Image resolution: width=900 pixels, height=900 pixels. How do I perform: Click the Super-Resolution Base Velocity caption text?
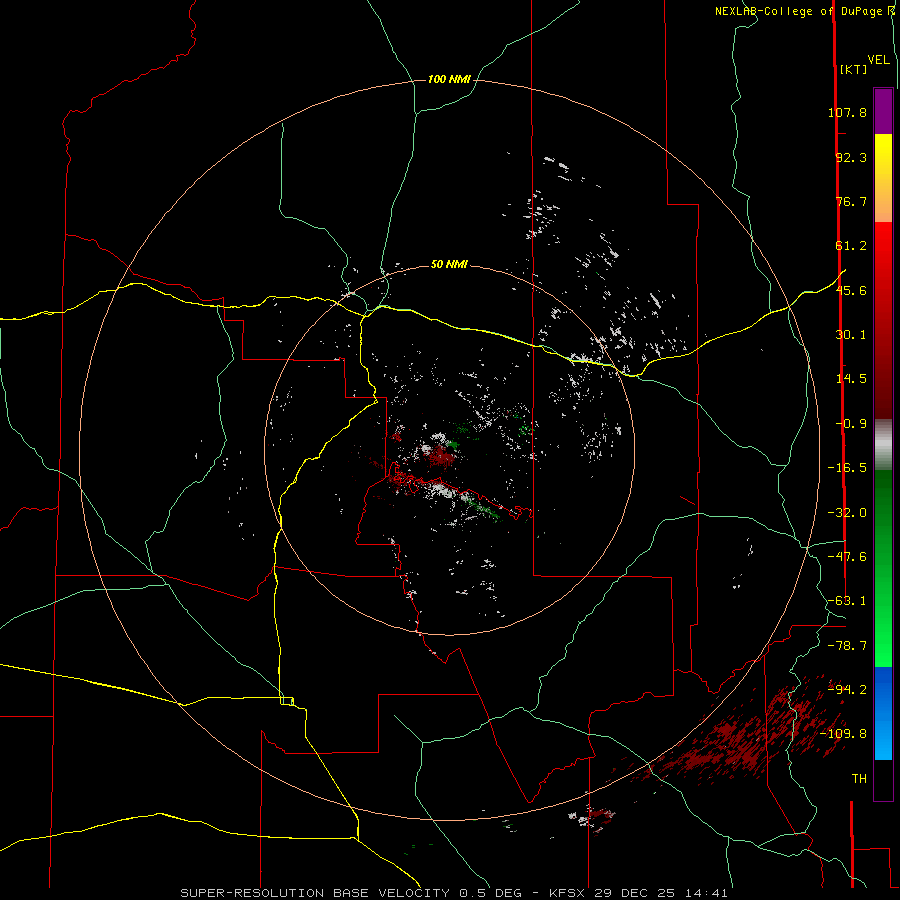pyautogui.click(x=454, y=893)
